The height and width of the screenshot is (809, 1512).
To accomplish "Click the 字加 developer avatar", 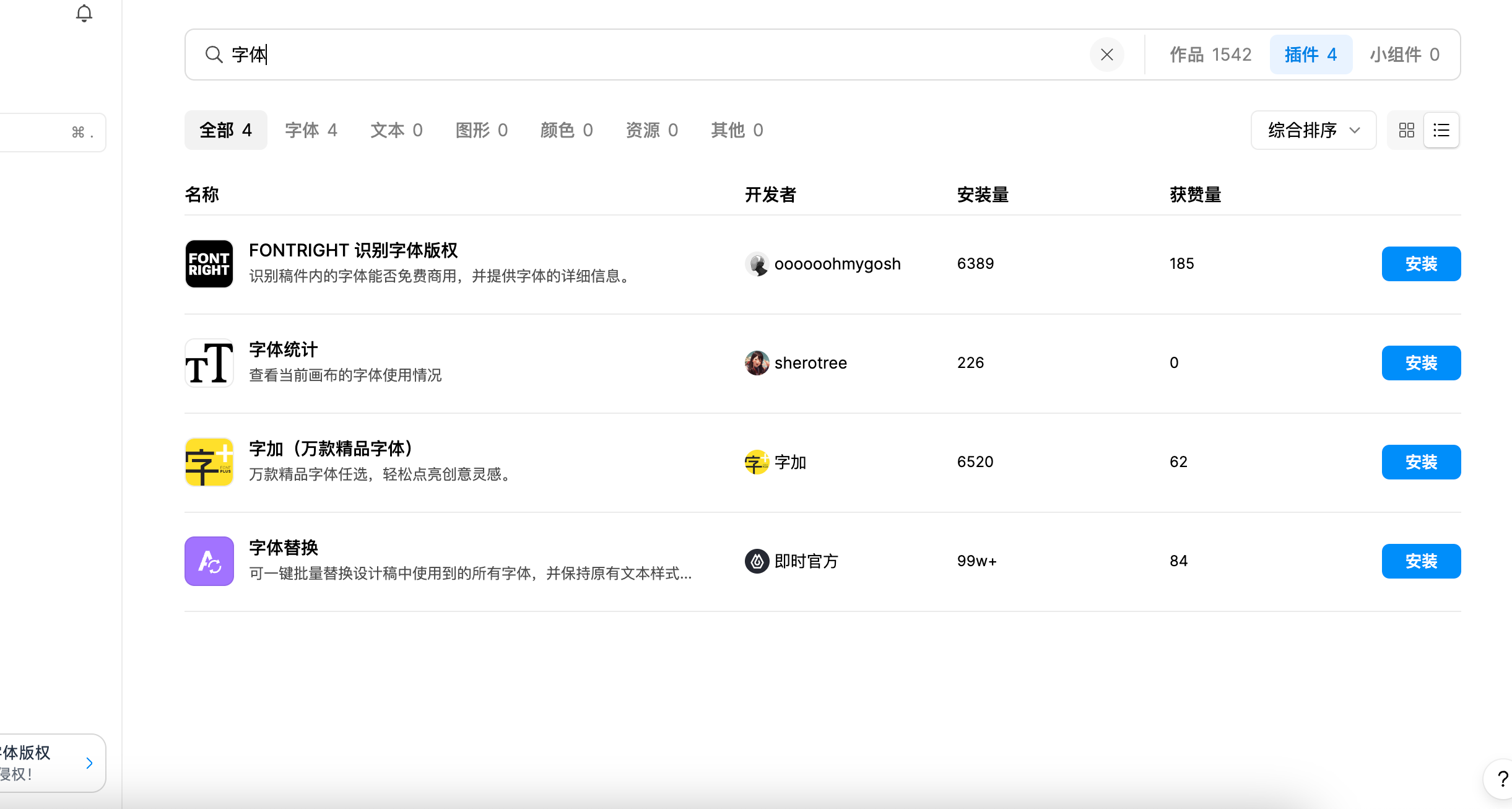I will 757,462.
